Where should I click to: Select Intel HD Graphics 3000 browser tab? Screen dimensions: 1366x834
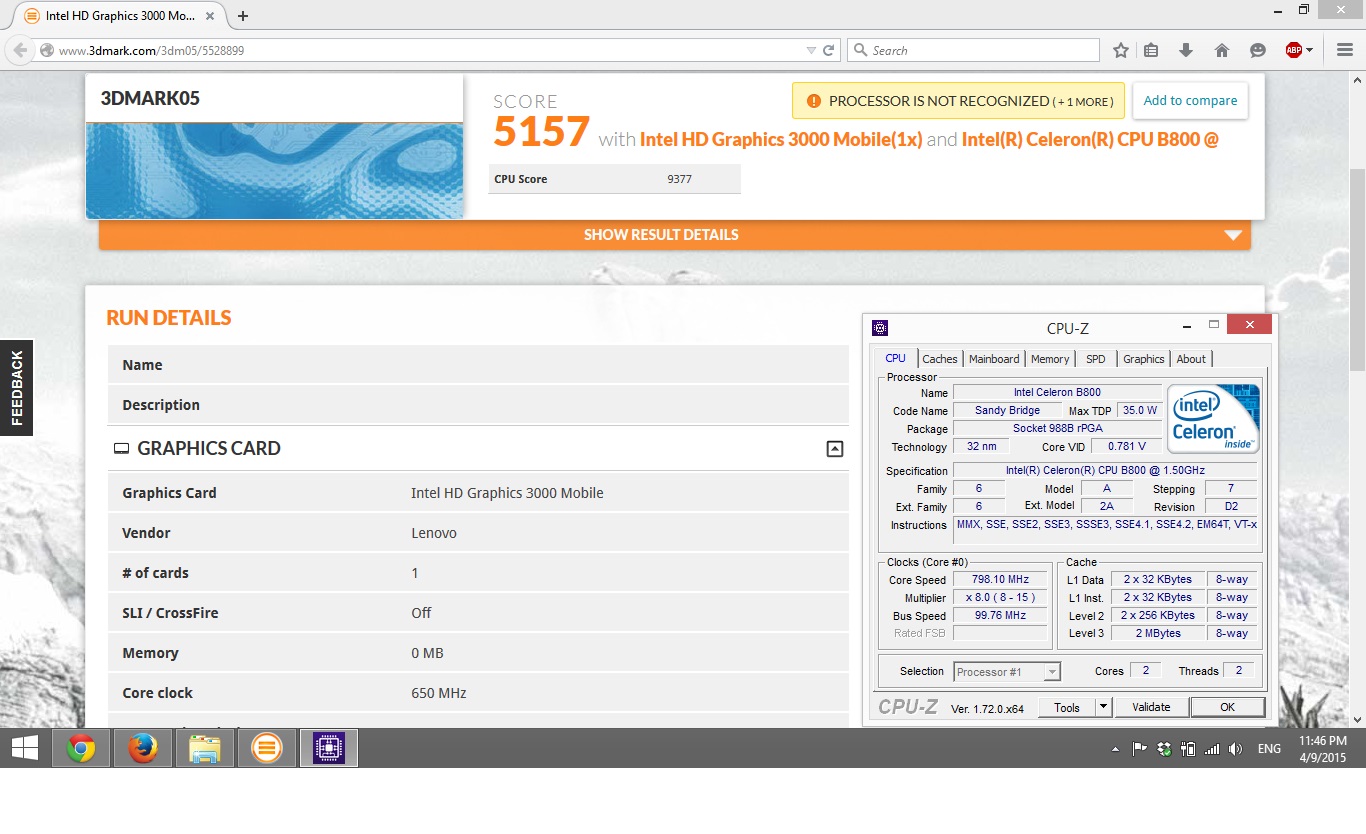click(x=119, y=16)
